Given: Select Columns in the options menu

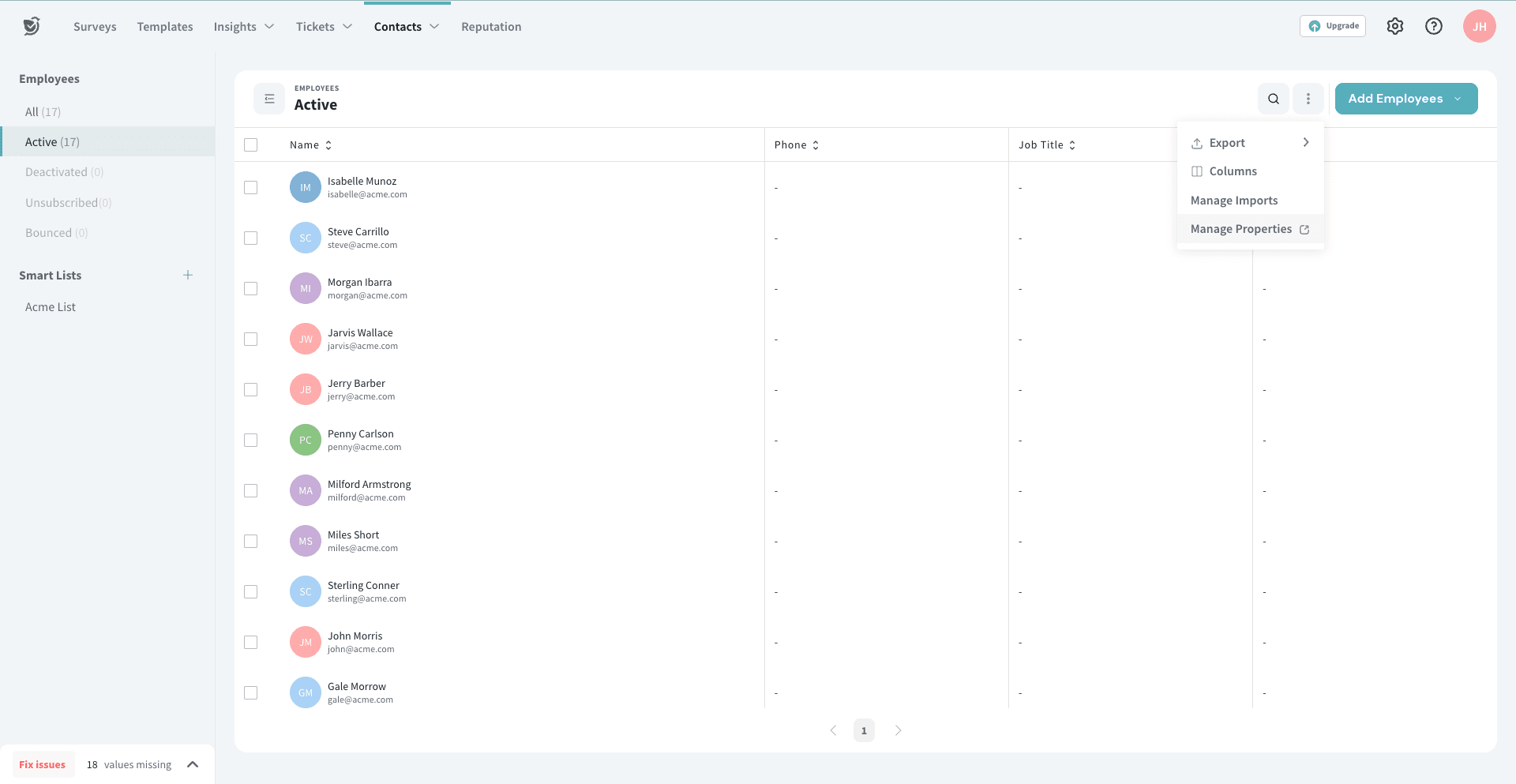Looking at the screenshot, I should click(1233, 171).
